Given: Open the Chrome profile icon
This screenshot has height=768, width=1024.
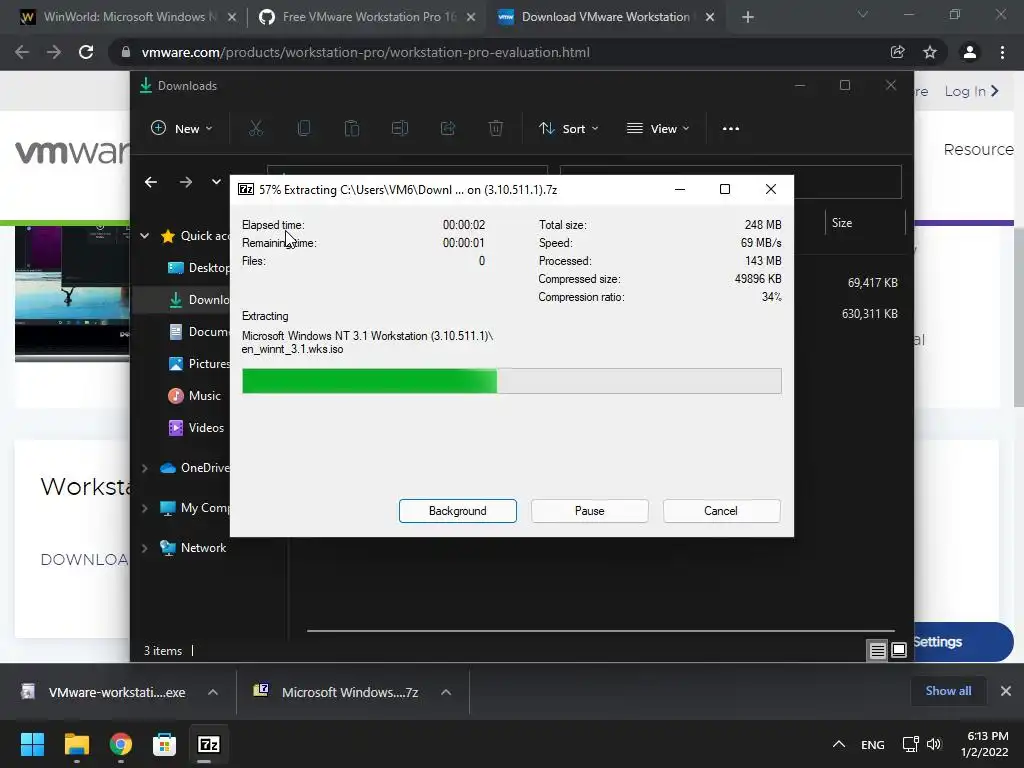Looking at the screenshot, I should [x=970, y=52].
